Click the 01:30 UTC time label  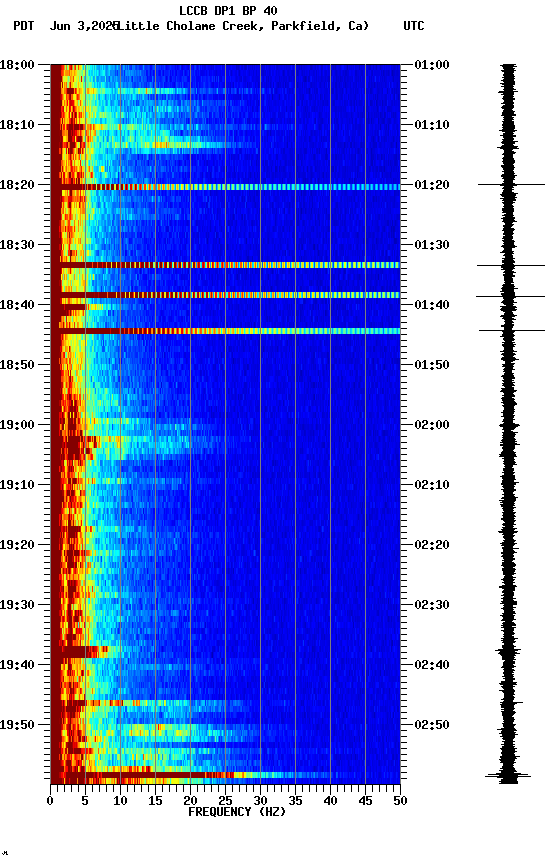[432, 245]
